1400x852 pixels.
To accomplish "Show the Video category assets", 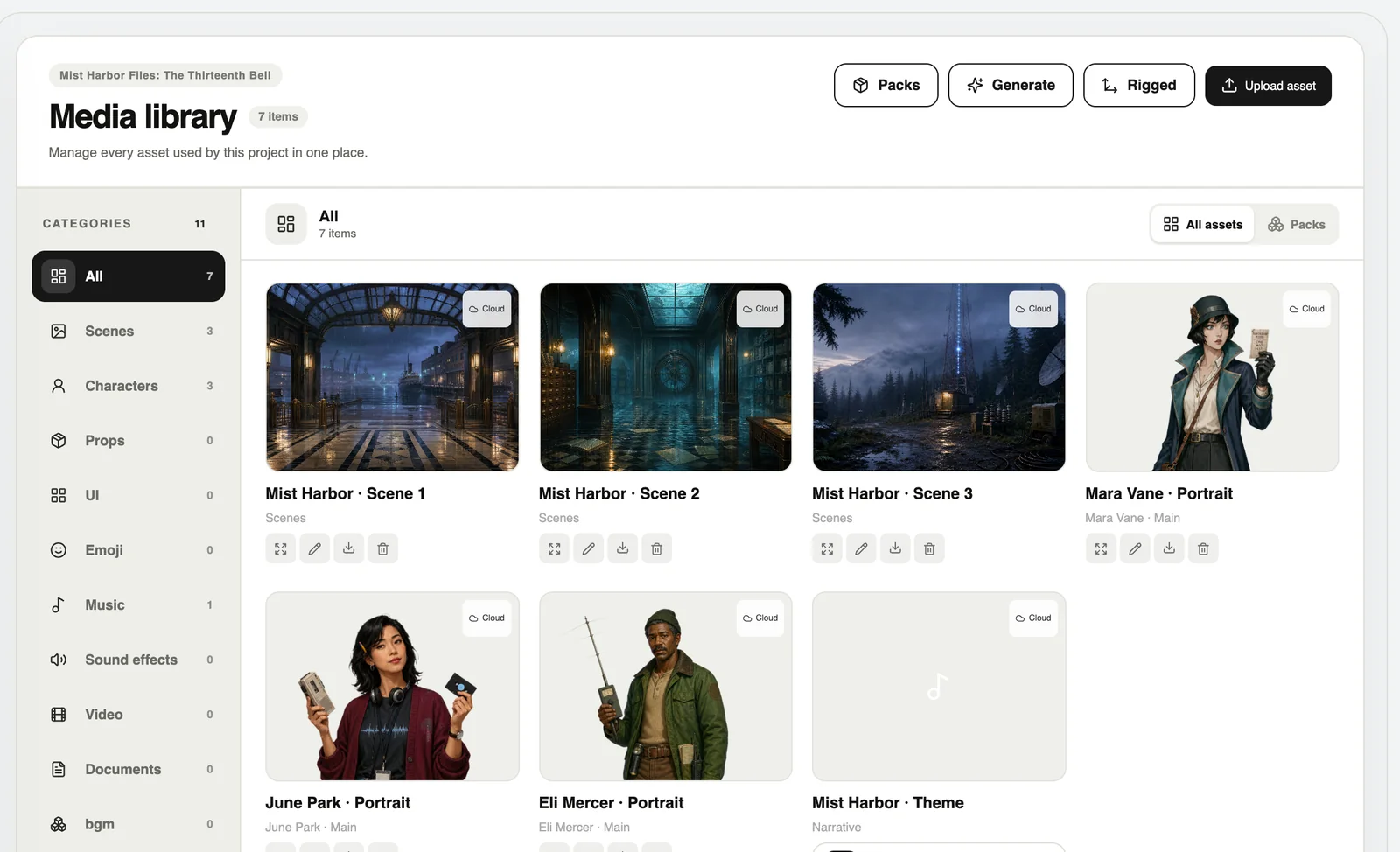I will [x=129, y=715].
